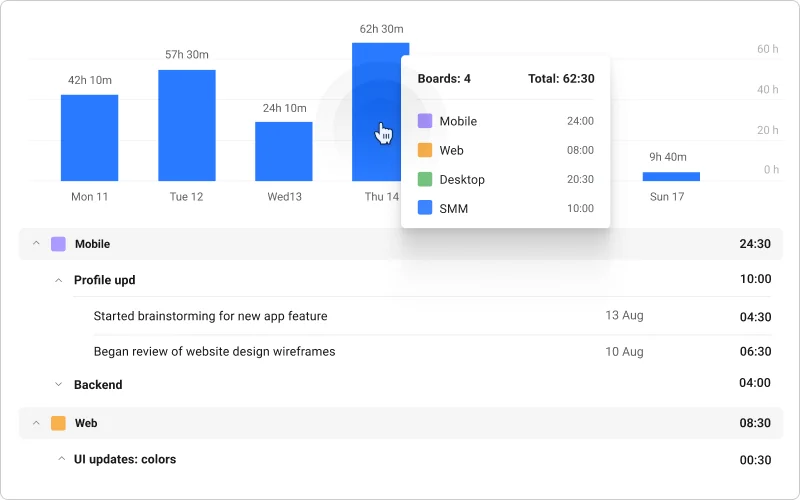Screen dimensions: 800x500
Task: Click the 04:30 entry duration
Action: click(756, 317)
